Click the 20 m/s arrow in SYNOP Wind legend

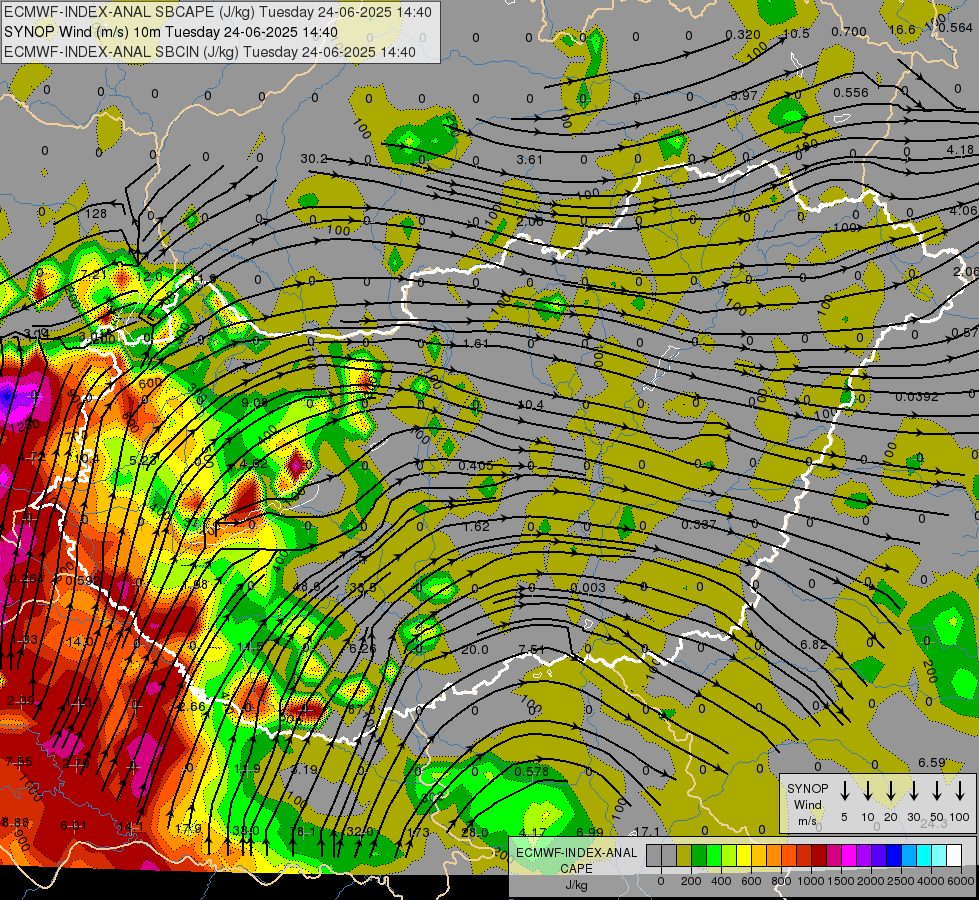891,790
